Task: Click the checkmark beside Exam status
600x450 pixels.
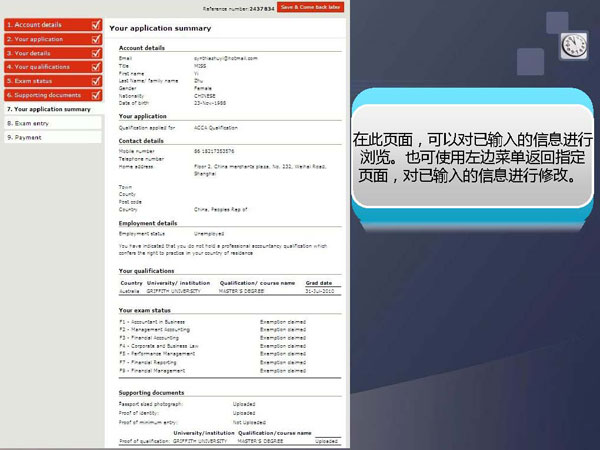Action: (x=96, y=80)
